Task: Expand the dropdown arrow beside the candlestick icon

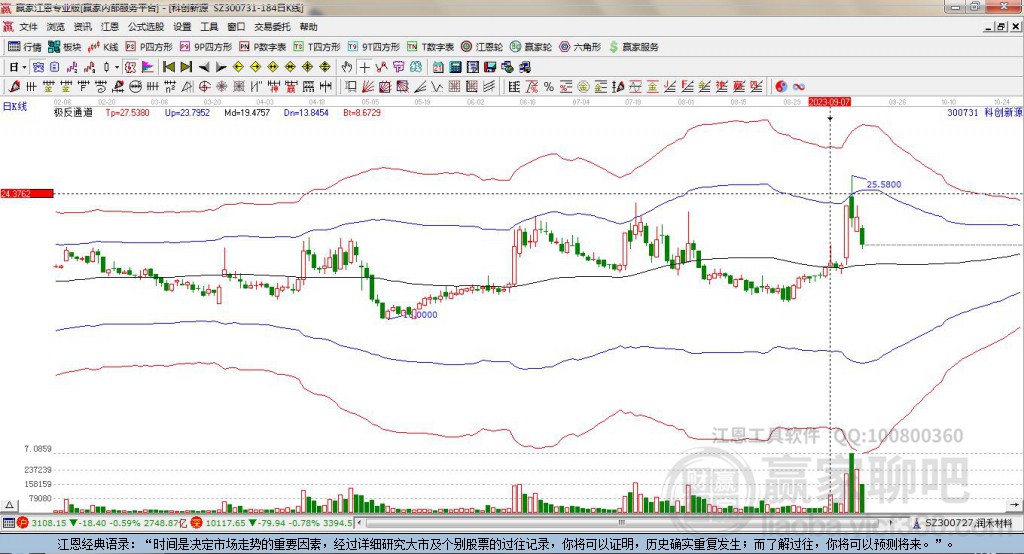Action: click(117, 67)
